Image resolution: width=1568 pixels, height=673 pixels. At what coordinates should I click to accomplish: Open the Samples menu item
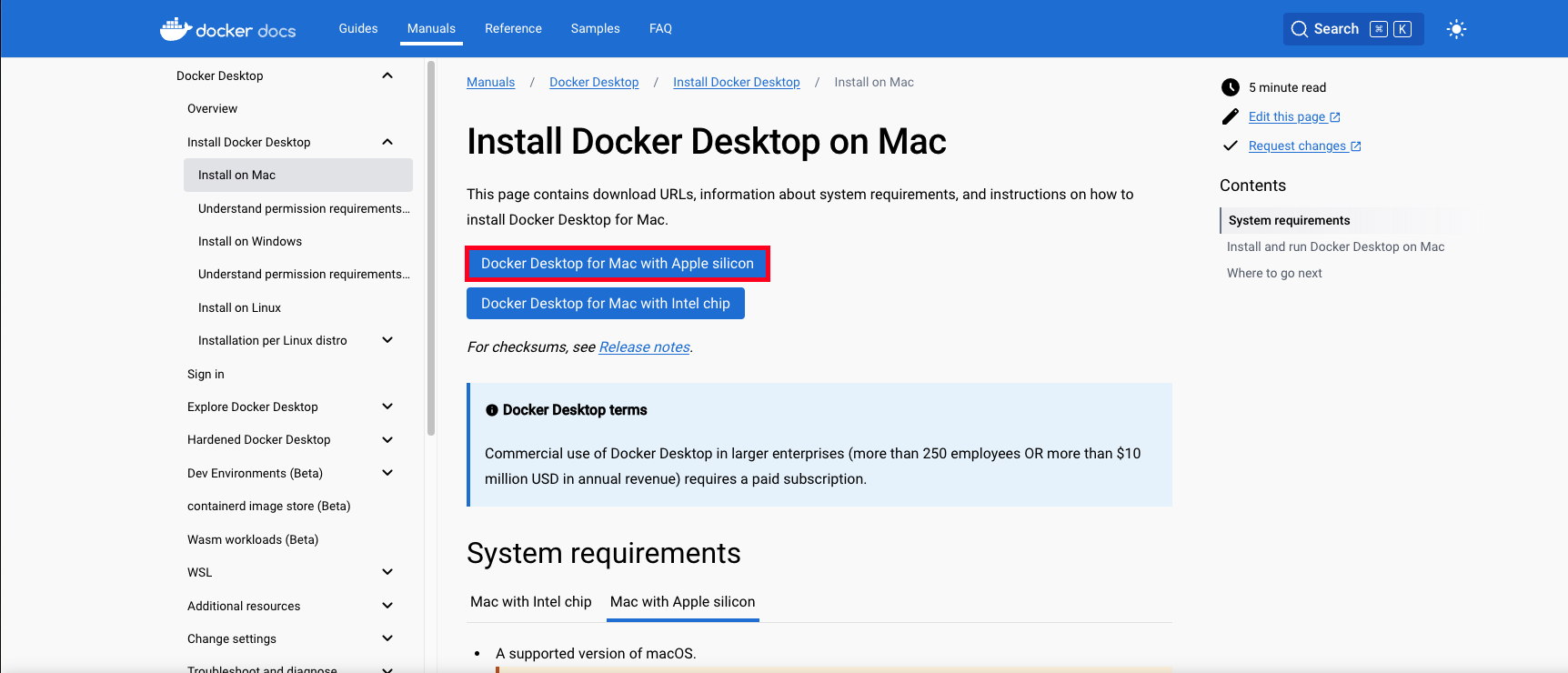[596, 28]
